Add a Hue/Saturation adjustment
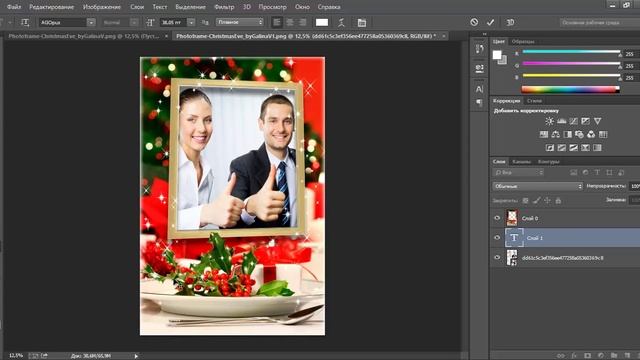The image size is (640, 360). pyautogui.click(x=544, y=134)
